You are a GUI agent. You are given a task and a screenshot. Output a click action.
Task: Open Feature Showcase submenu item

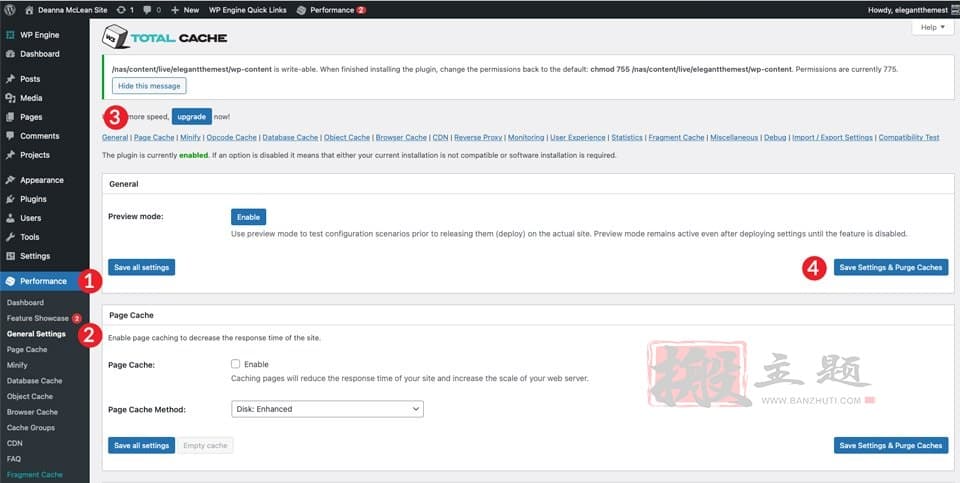(x=37, y=318)
